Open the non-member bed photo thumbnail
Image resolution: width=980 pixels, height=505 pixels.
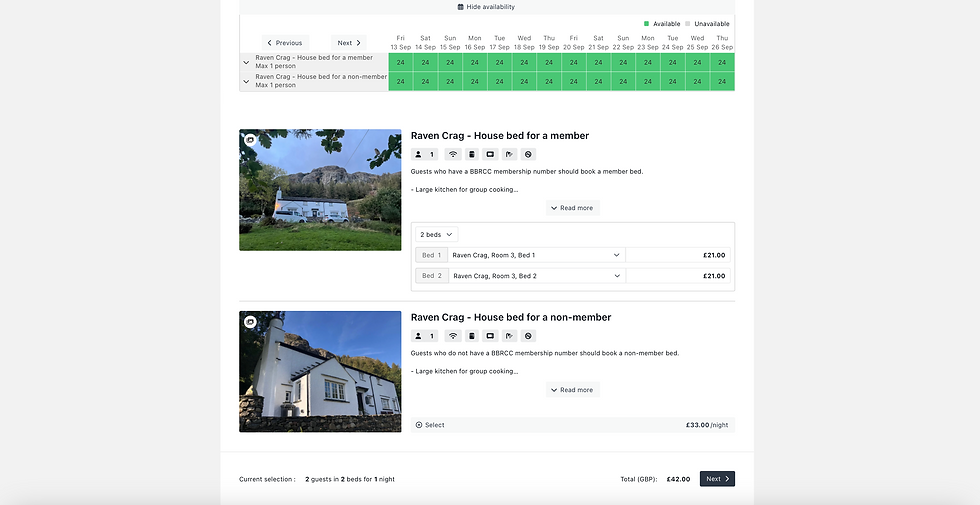(x=320, y=372)
